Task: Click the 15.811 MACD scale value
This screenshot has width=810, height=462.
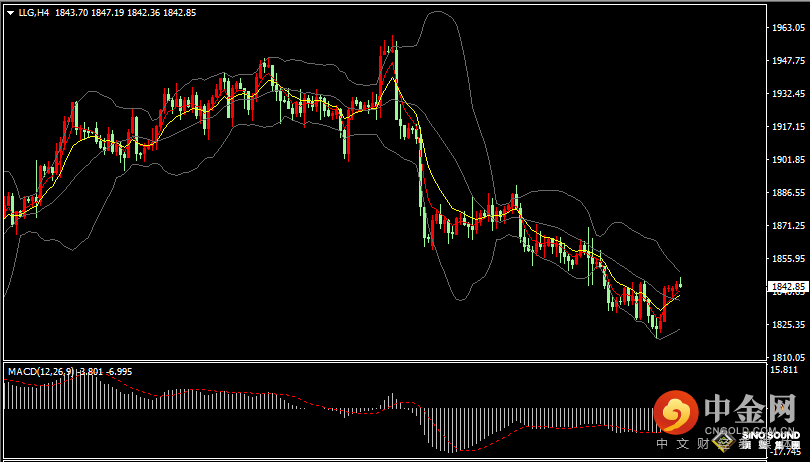Action: coord(785,370)
